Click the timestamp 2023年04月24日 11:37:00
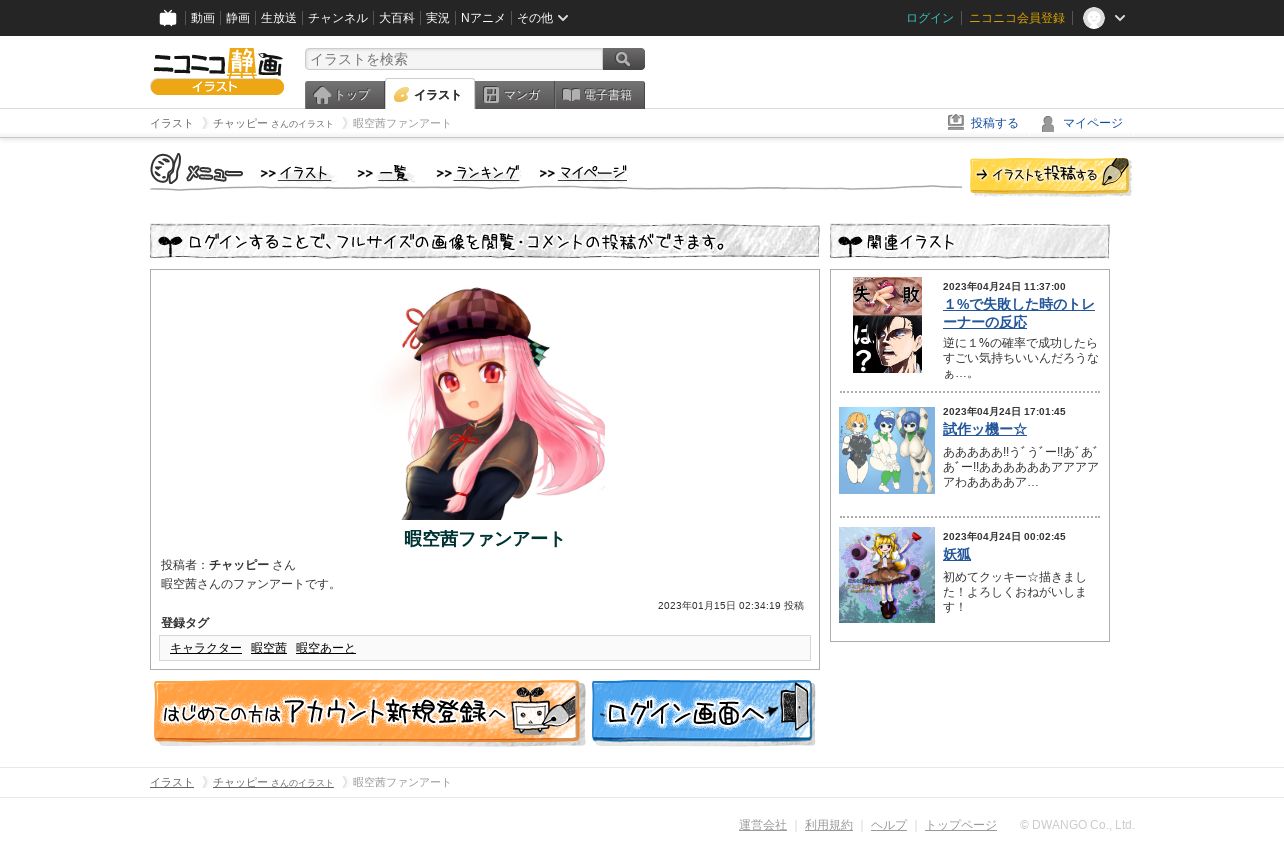The width and height of the screenshot is (1284, 852). (x=1004, y=287)
